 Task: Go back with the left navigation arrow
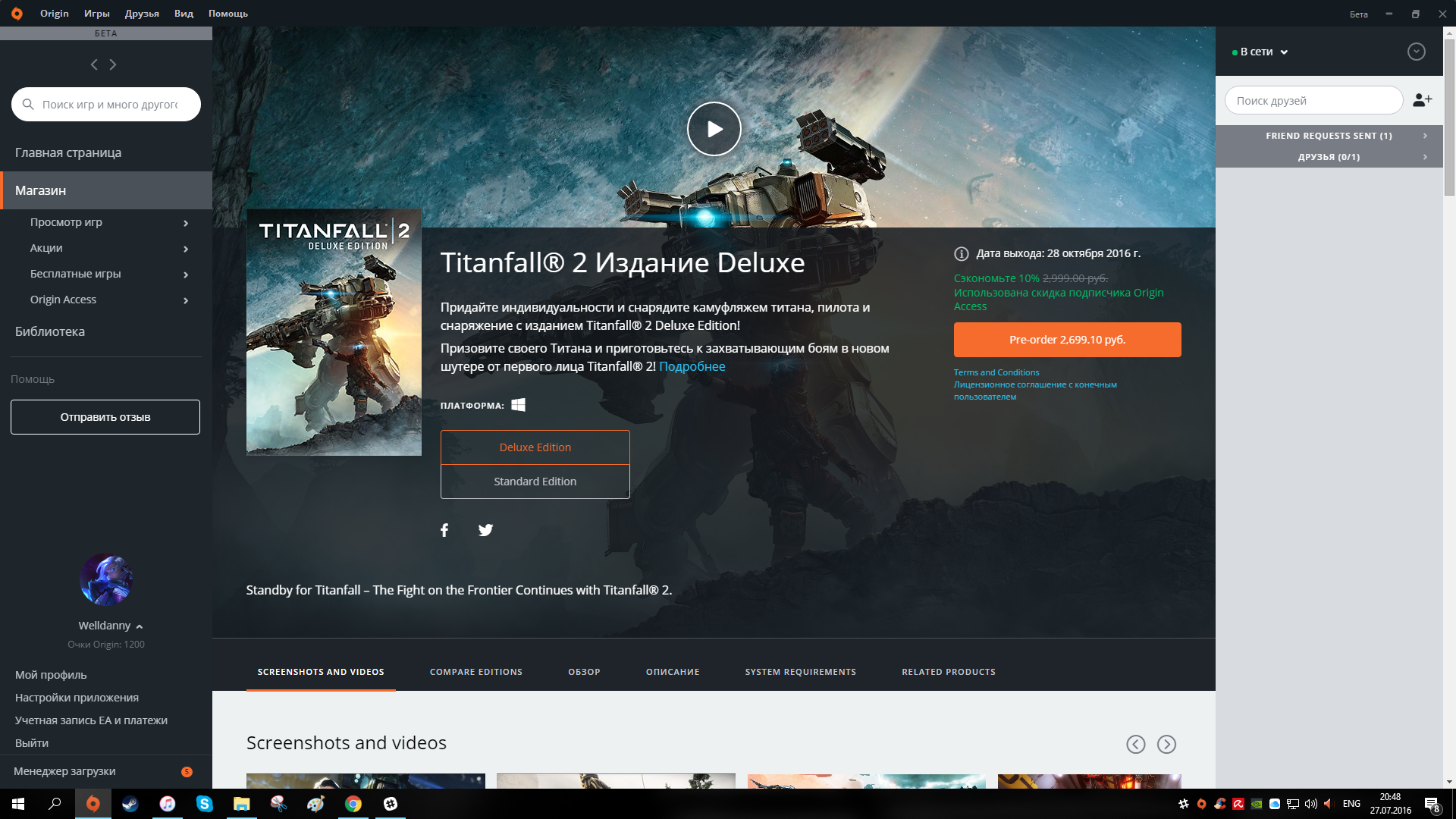tap(94, 64)
